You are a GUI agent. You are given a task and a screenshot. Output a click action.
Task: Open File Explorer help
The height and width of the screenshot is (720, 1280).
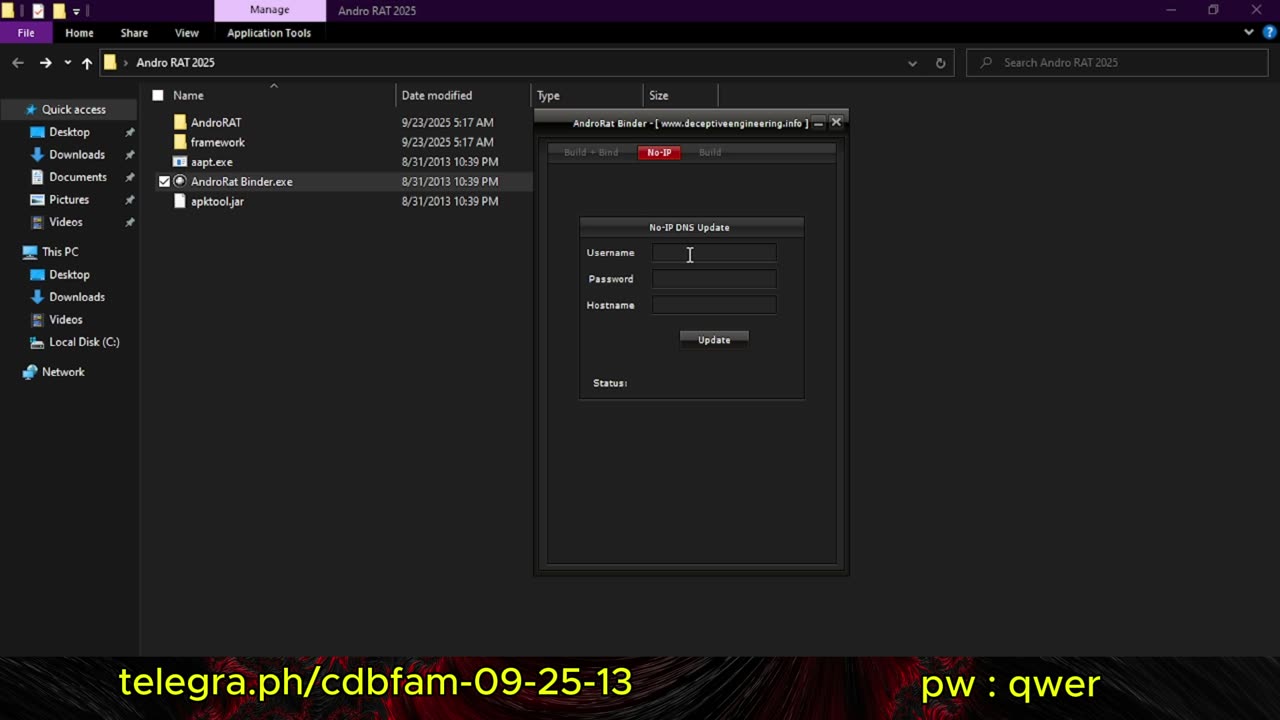point(1269,32)
